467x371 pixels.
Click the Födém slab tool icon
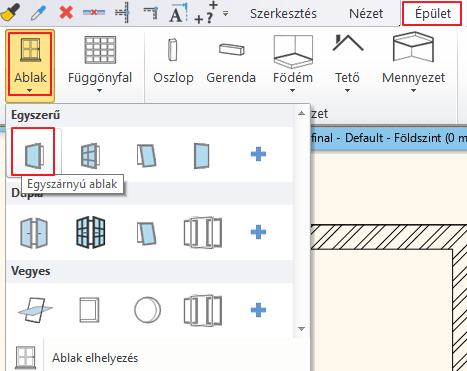[x=293, y=52]
